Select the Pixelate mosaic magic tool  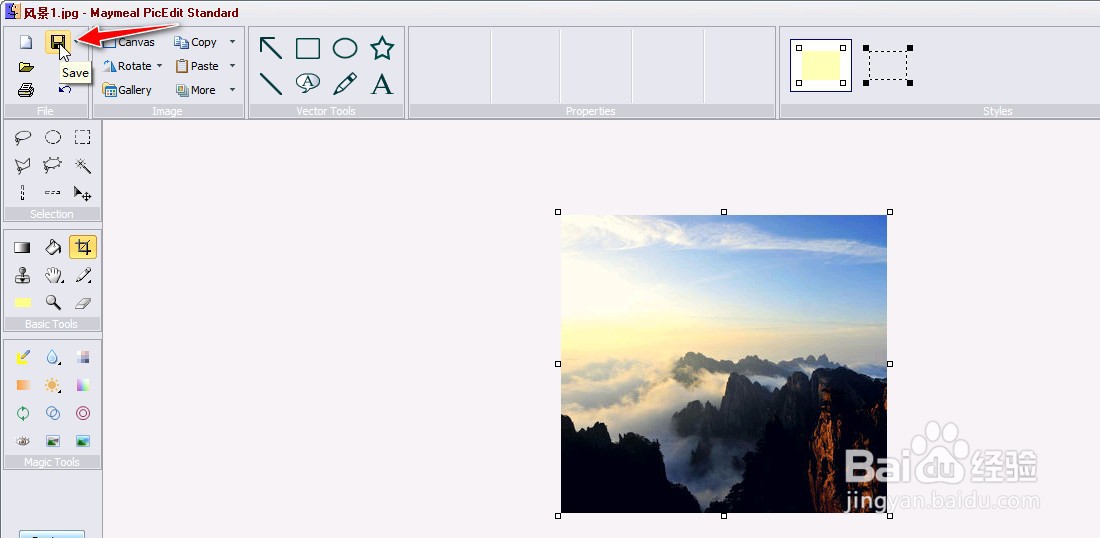(x=83, y=357)
